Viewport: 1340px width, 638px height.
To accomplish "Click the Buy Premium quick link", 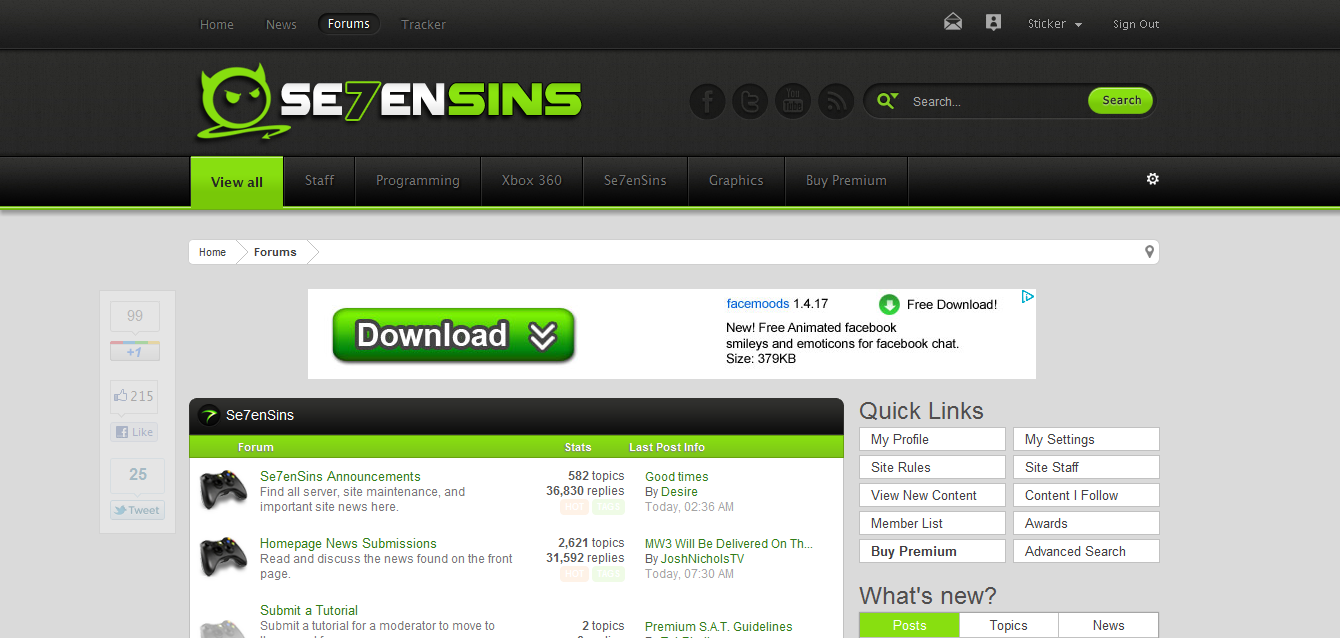I will pos(932,551).
